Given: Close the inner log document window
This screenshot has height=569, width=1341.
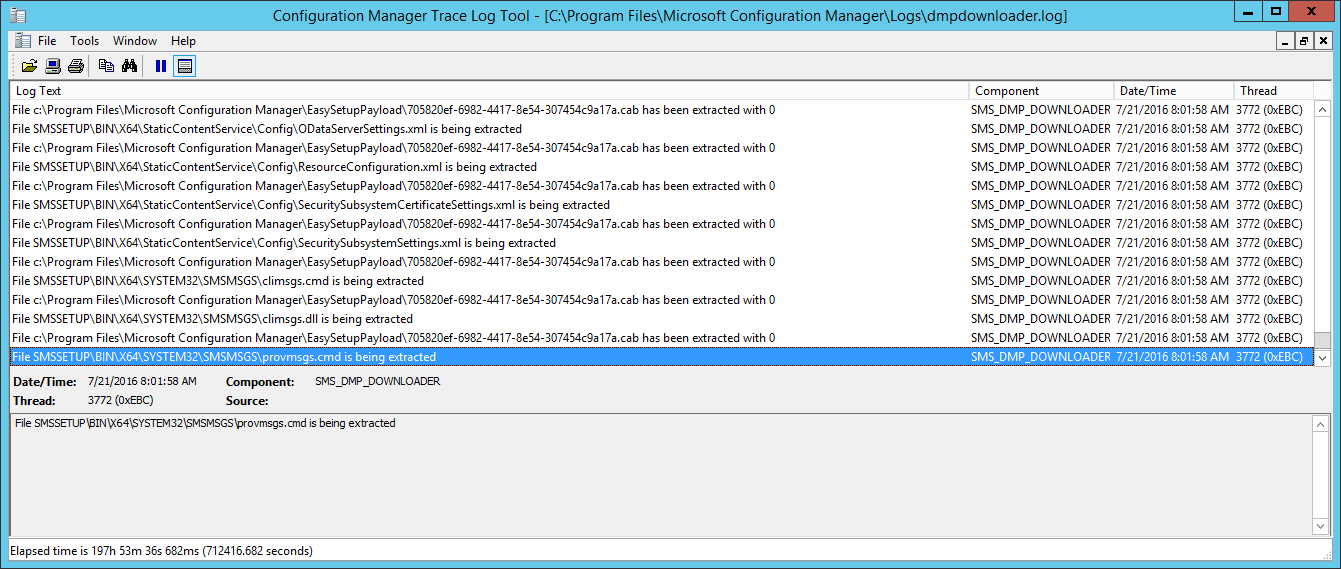Looking at the screenshot, I should [x=1322, y=41].
